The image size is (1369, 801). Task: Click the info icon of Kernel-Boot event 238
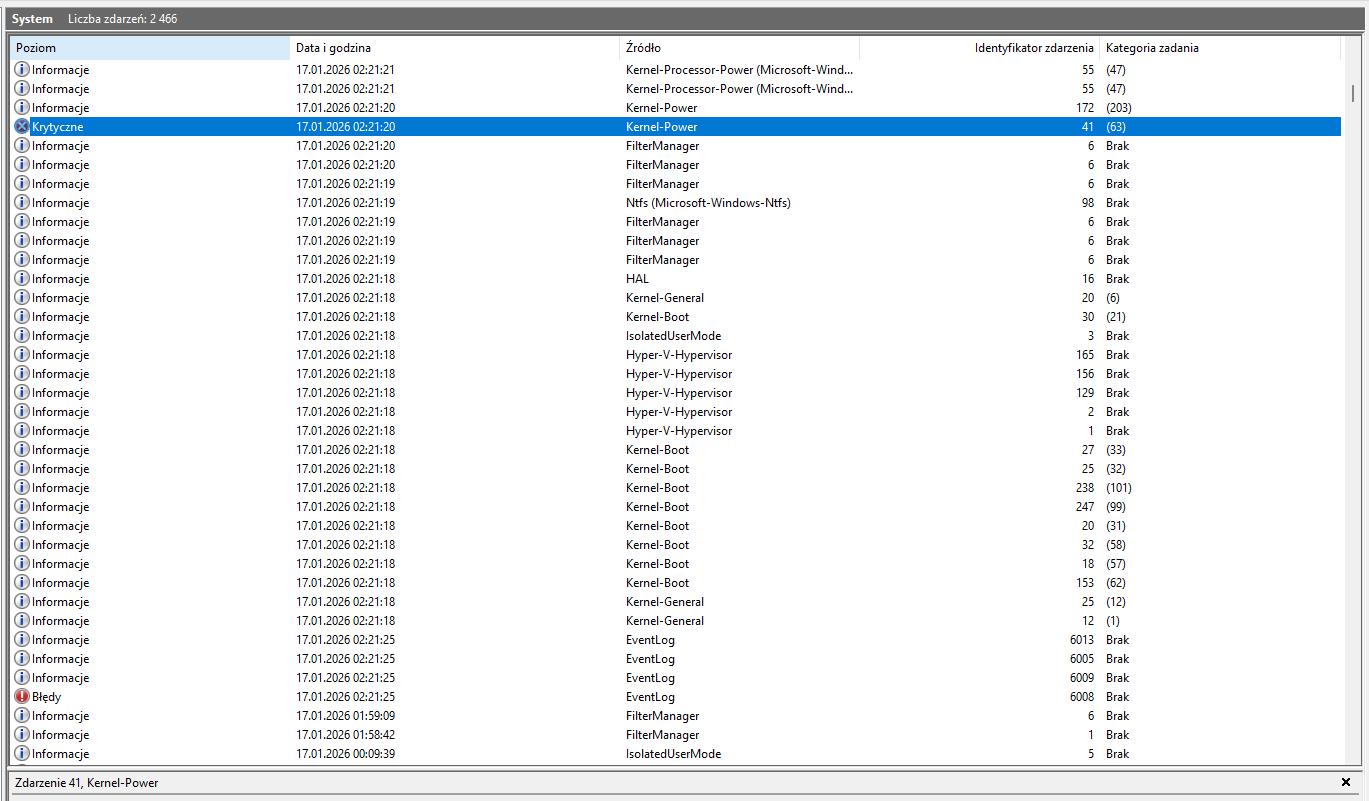click(x=22, y=488)
